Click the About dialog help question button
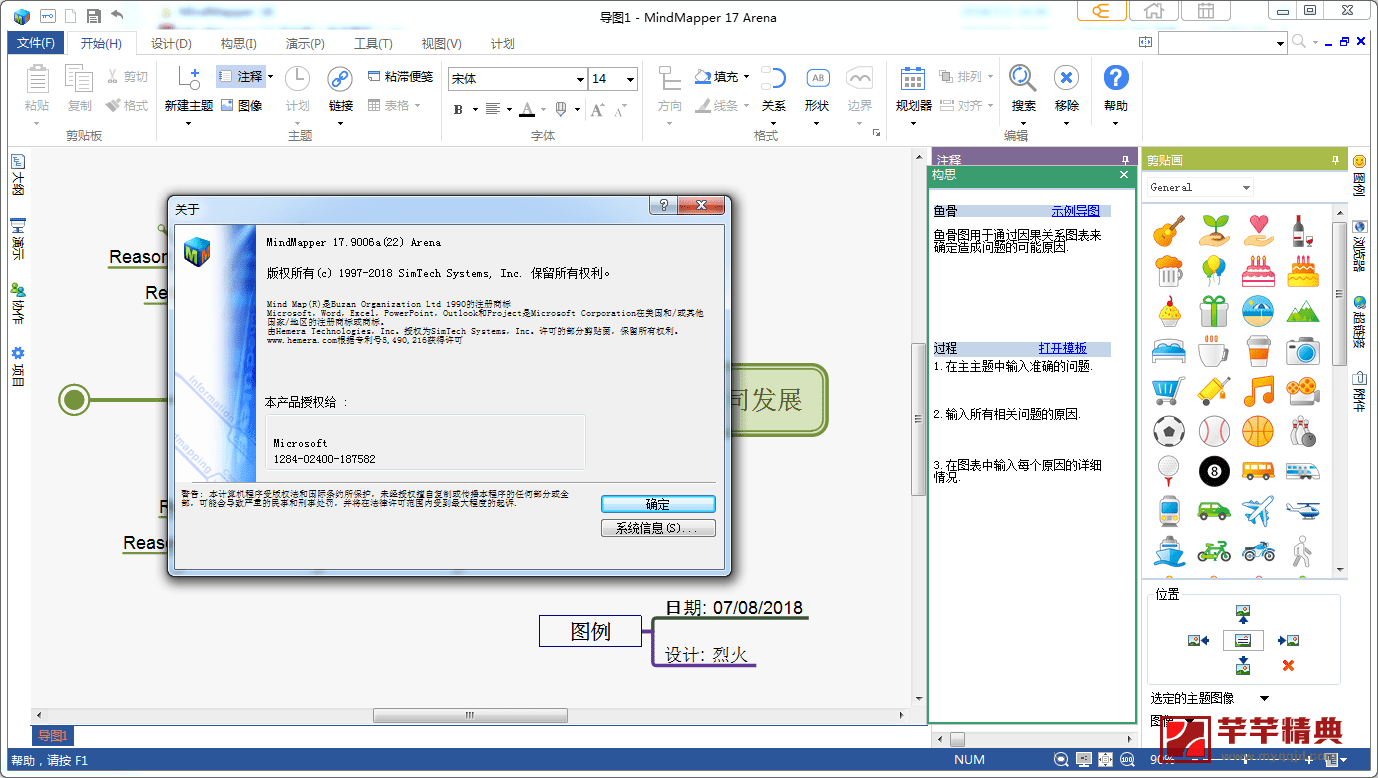Screen dimensions: 1378x778 click(x=662, y=205)
